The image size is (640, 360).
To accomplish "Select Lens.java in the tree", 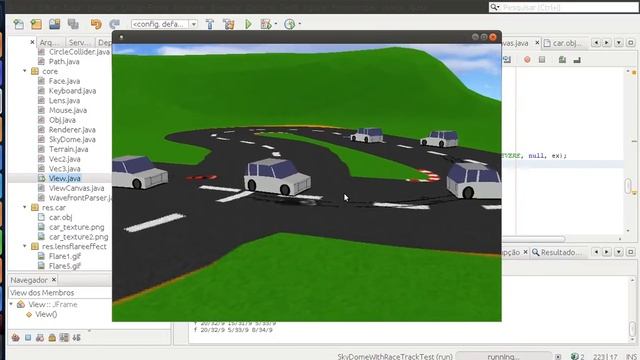I will coord(64,101).
